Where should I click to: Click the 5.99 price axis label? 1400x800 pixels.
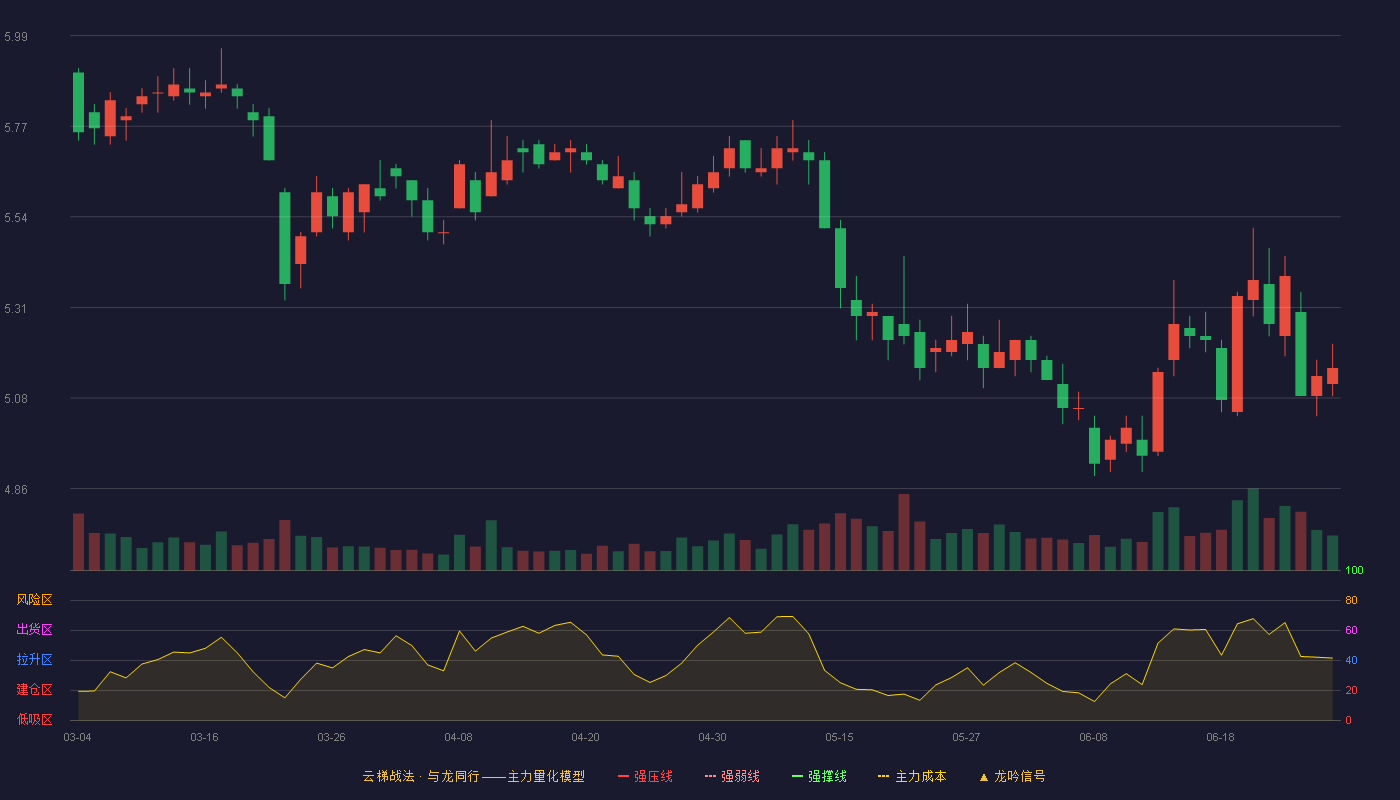(16, 37)
